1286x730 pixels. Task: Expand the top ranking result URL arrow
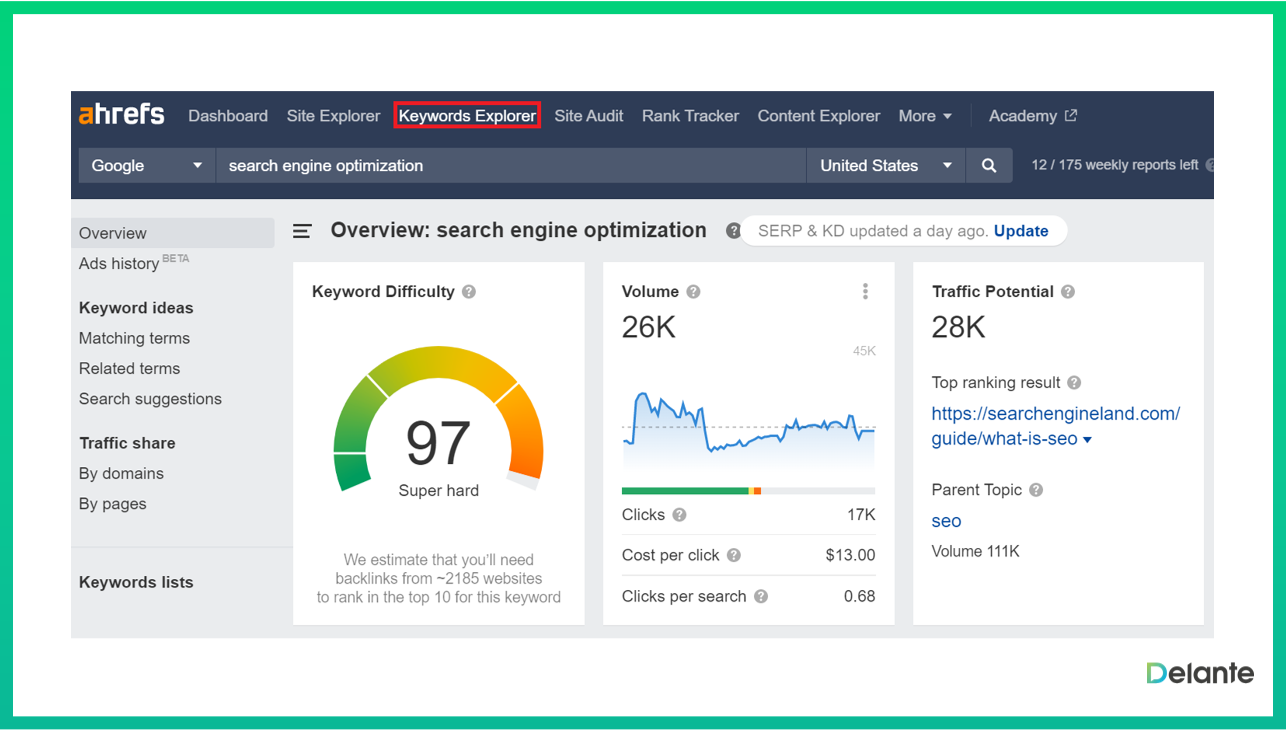[x=1088, y=440]
